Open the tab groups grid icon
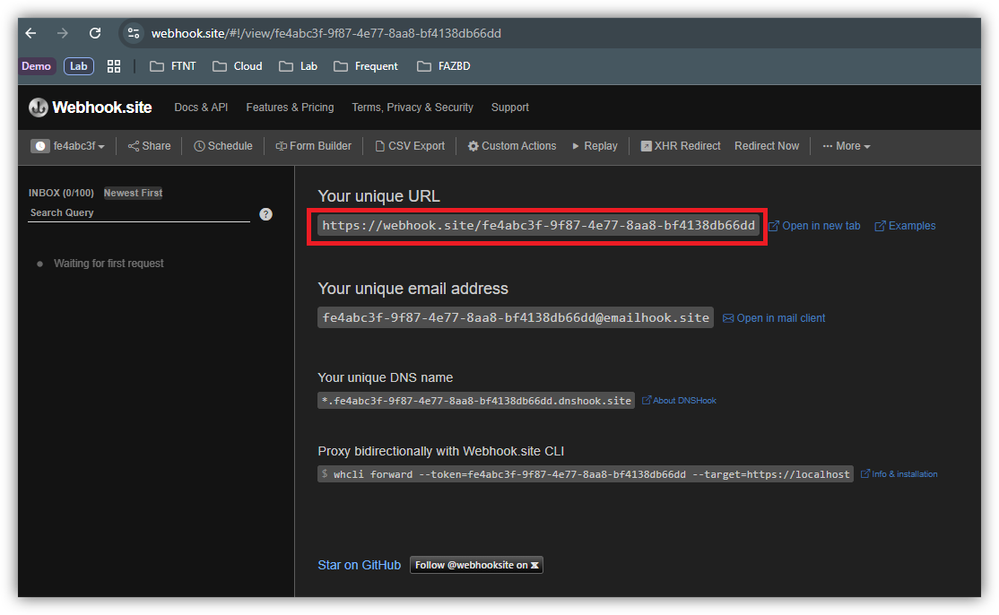 pos(113,66)
